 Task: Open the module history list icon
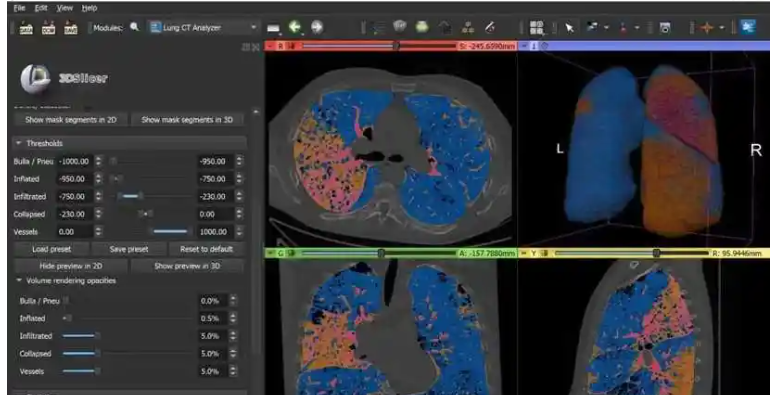tap(273, 28)
